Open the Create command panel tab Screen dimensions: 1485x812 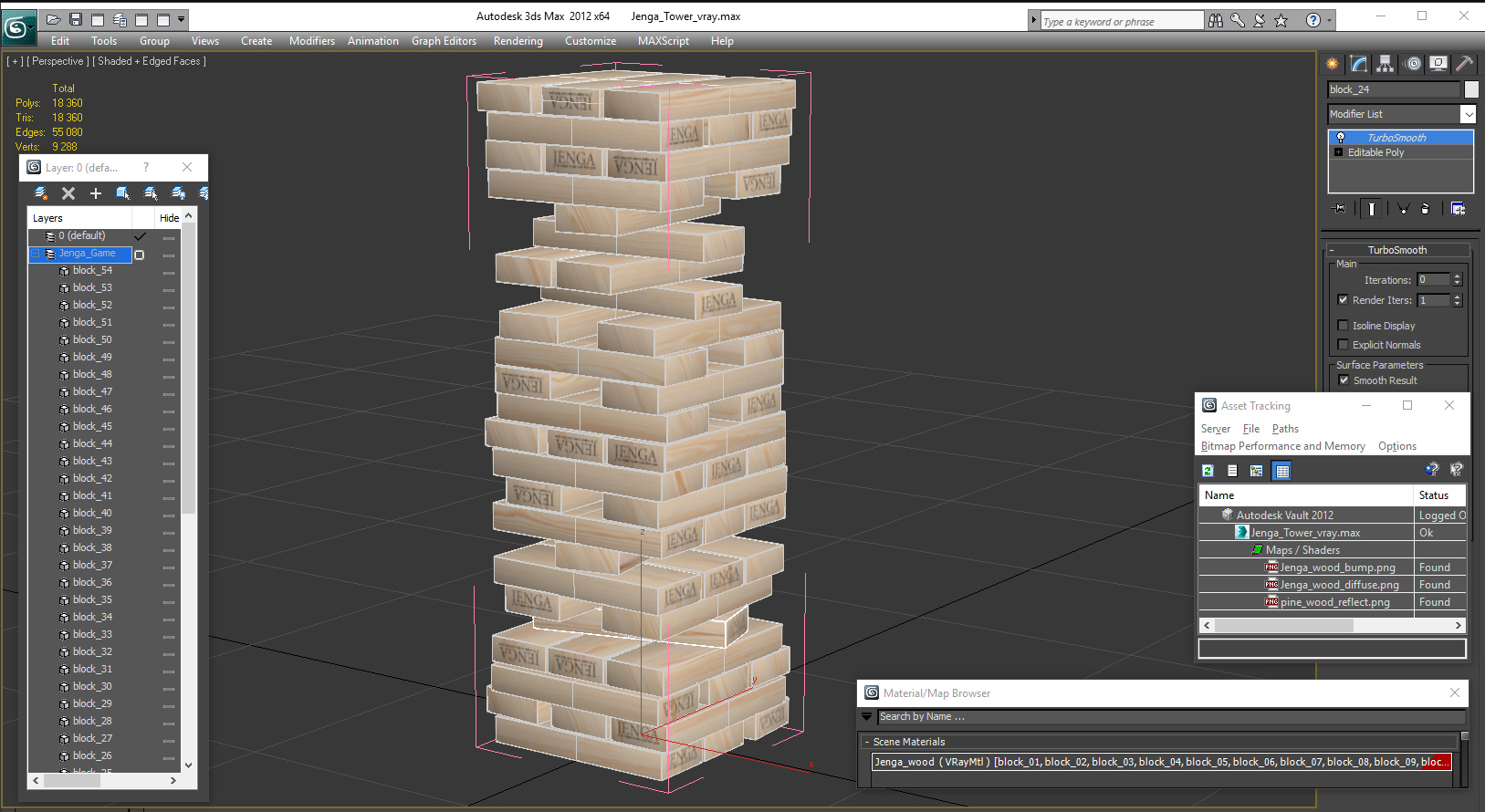click(x=1333, y=64)
